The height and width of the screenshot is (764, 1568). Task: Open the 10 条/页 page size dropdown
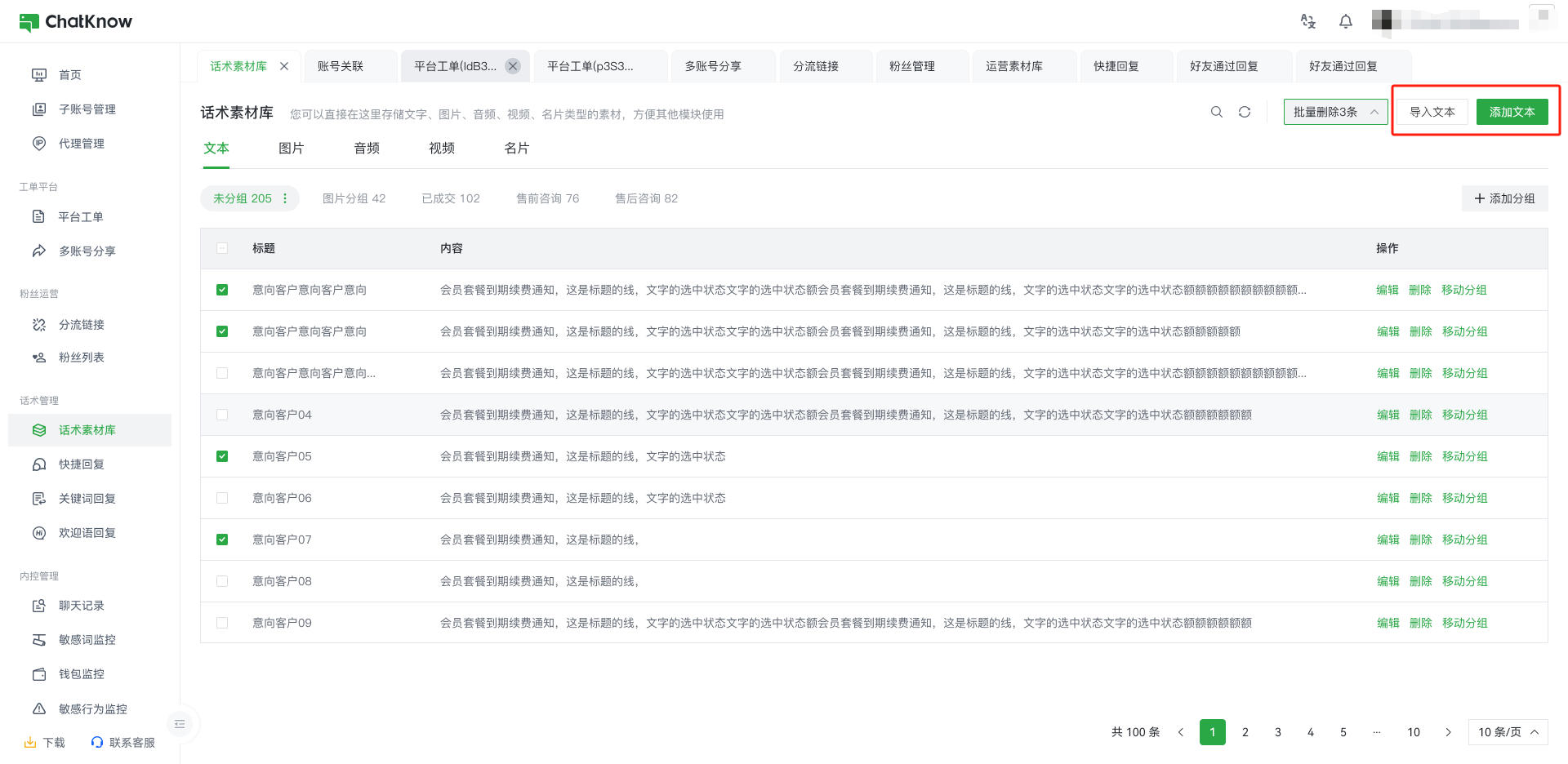point(1508,732)
